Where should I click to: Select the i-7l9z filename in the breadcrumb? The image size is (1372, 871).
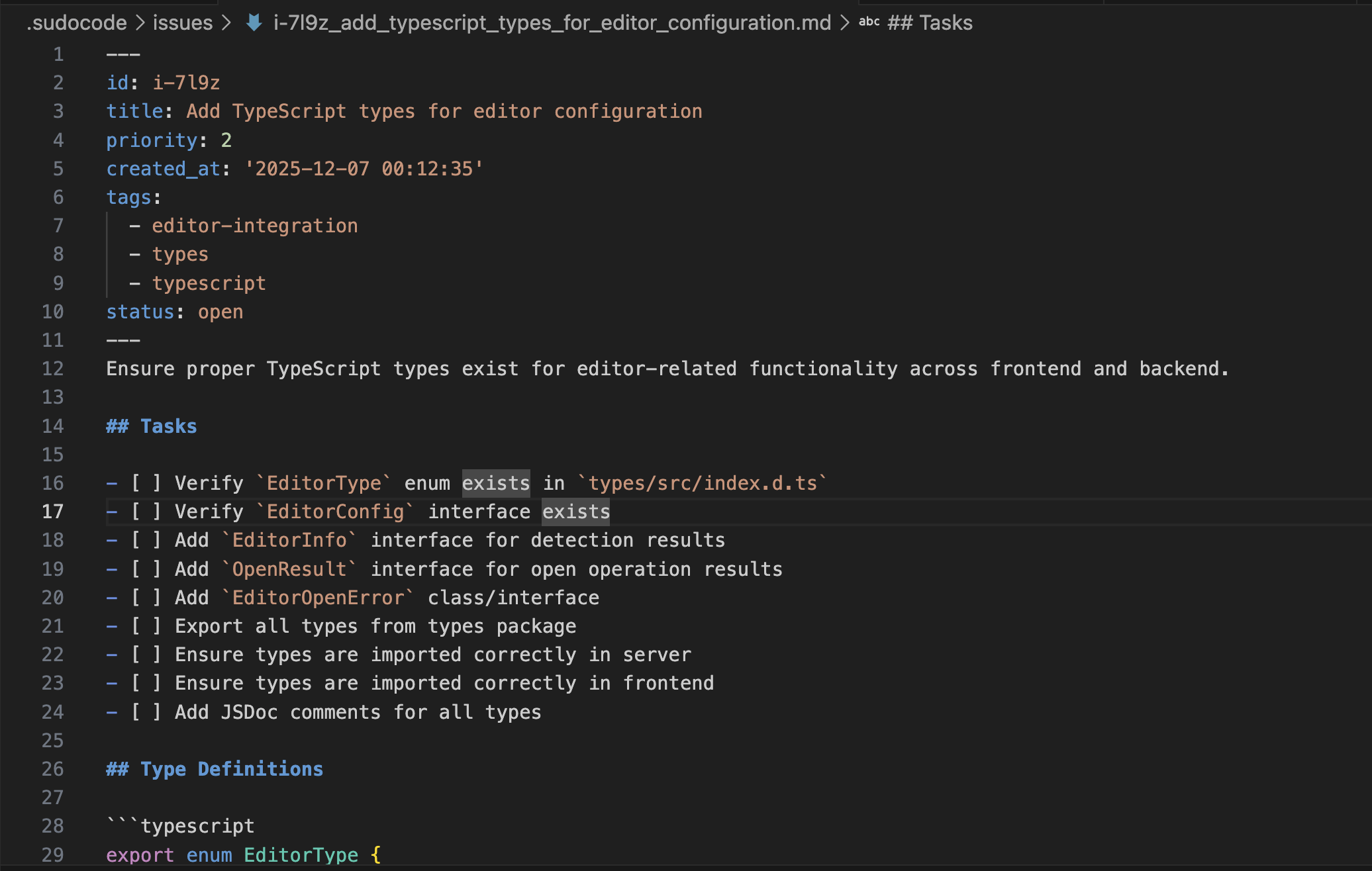551,22
